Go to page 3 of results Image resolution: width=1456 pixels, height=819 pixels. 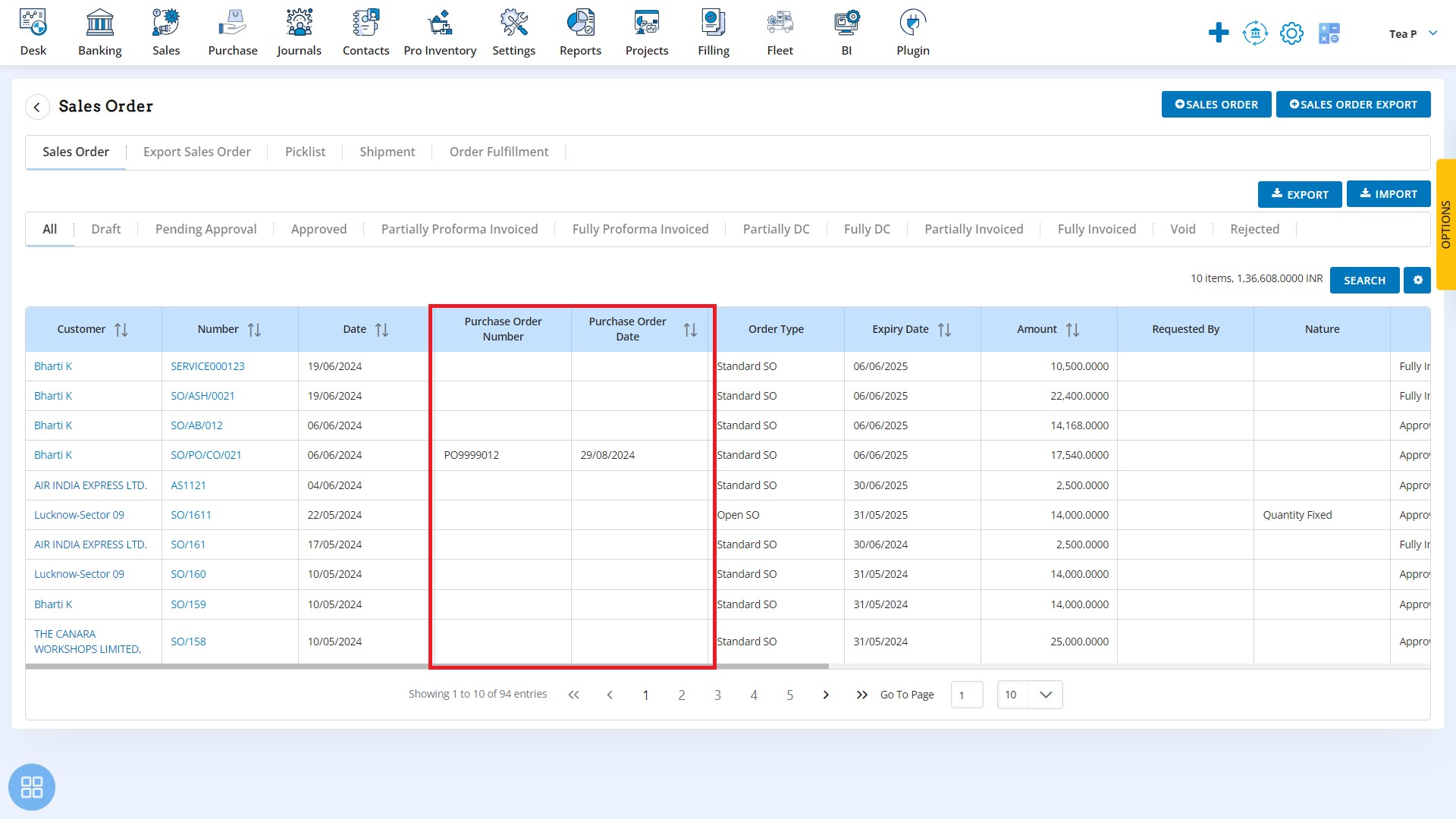(x=717, y=695)
